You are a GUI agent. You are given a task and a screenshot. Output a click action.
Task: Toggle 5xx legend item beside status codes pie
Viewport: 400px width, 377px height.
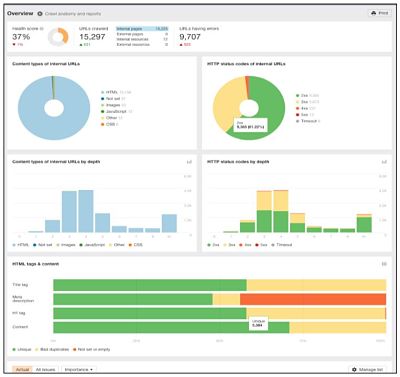click(305, 115)
